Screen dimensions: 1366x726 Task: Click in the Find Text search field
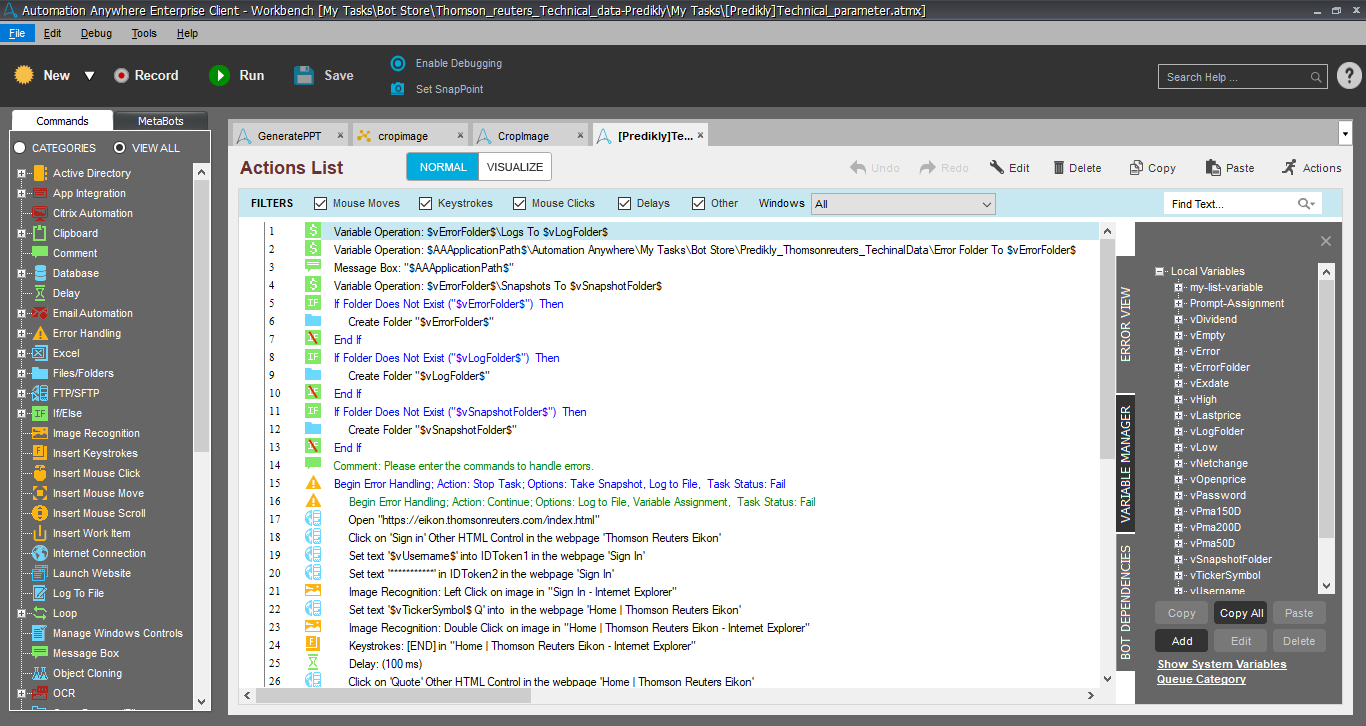[x=1231, y=204]
